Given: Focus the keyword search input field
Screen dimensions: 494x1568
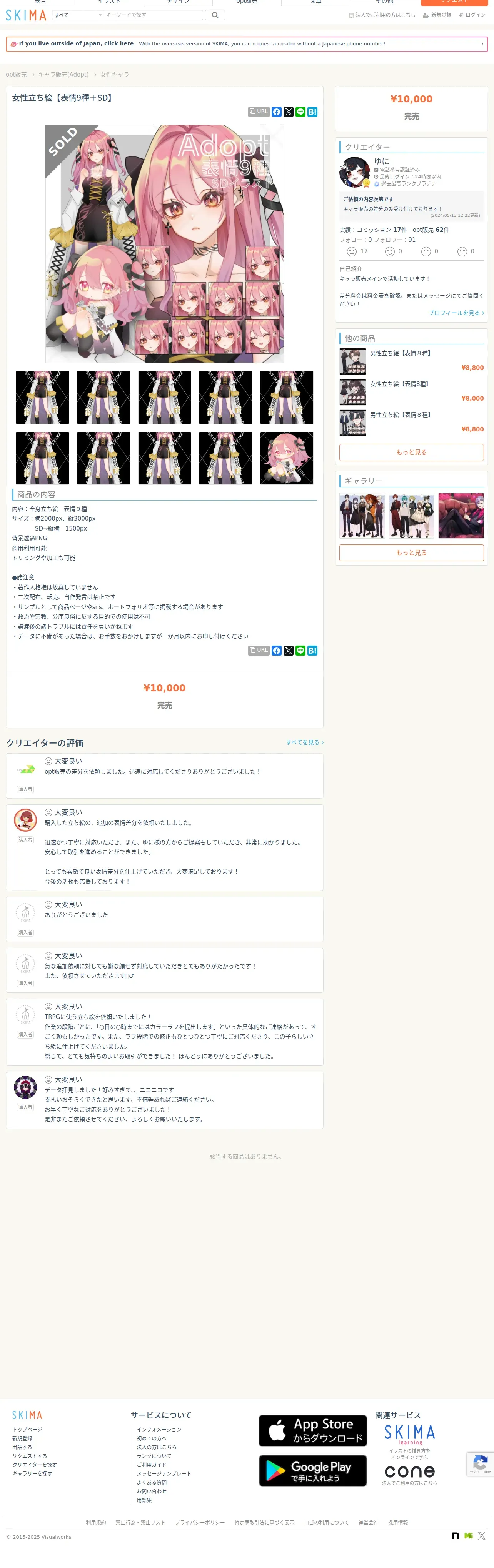Looking at the screenshot, I should (x=153, y=15).
